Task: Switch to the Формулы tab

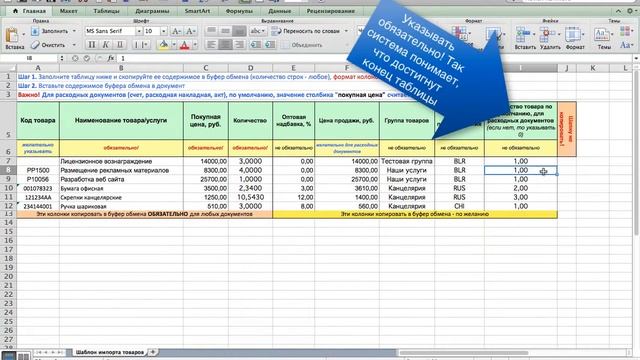Action: coord(239,11)
